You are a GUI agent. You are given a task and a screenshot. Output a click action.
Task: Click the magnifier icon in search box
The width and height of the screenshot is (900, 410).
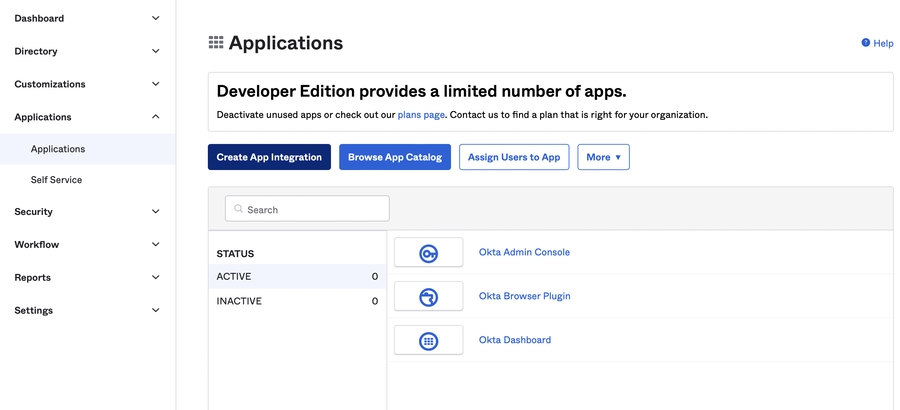238,210
